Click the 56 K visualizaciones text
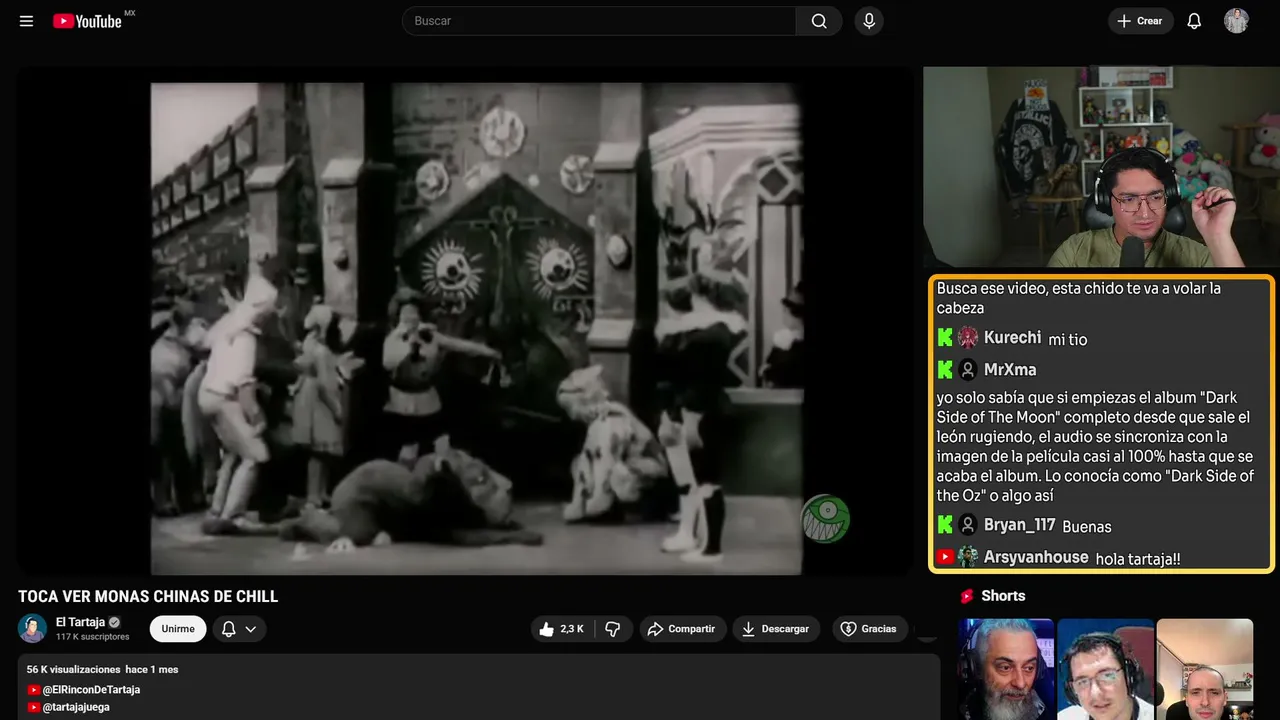This screenshot has width=1280, height=720. point(73,669)
